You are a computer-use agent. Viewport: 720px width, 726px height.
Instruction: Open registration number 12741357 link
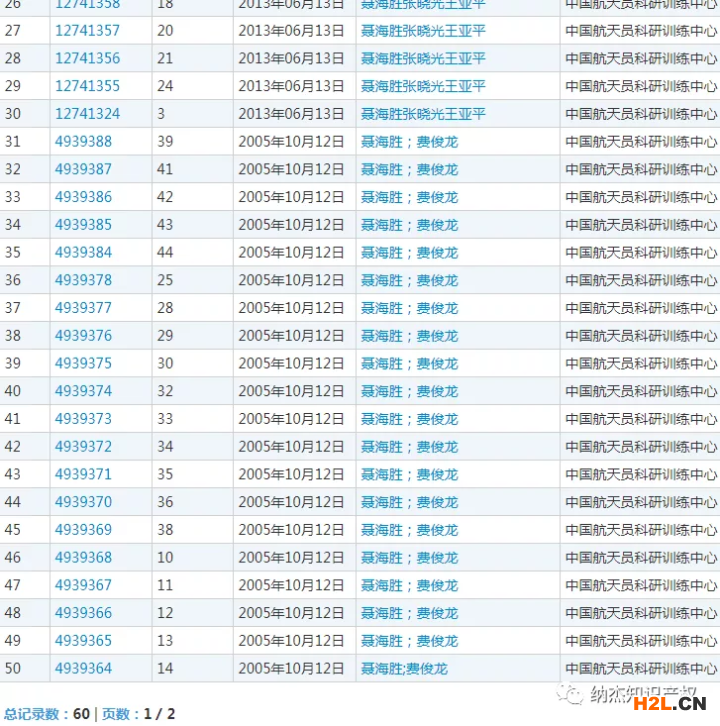(87, 31)
